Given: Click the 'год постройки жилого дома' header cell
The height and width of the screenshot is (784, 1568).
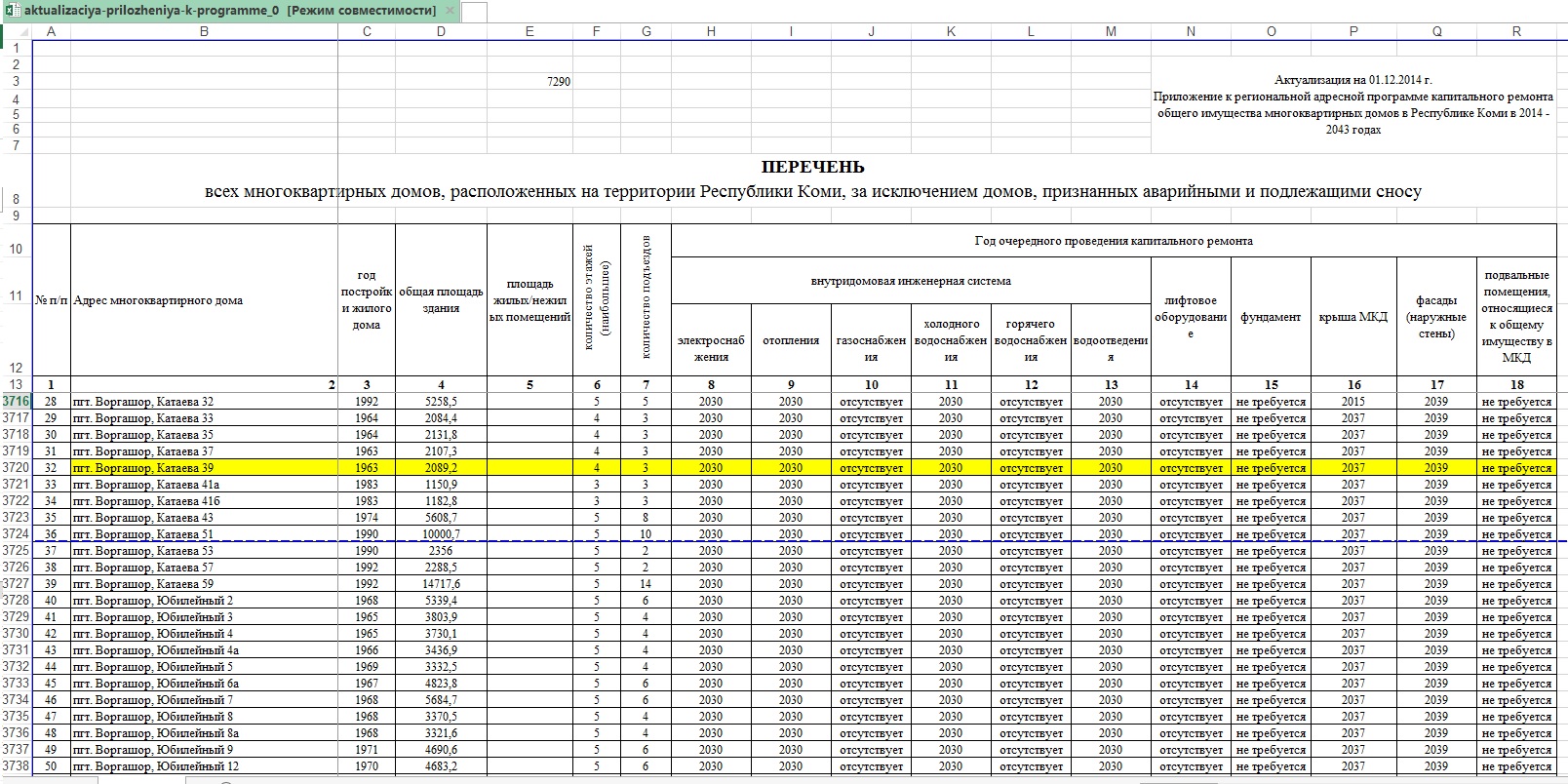Looking at the screenshot, I should coord(367,300).
